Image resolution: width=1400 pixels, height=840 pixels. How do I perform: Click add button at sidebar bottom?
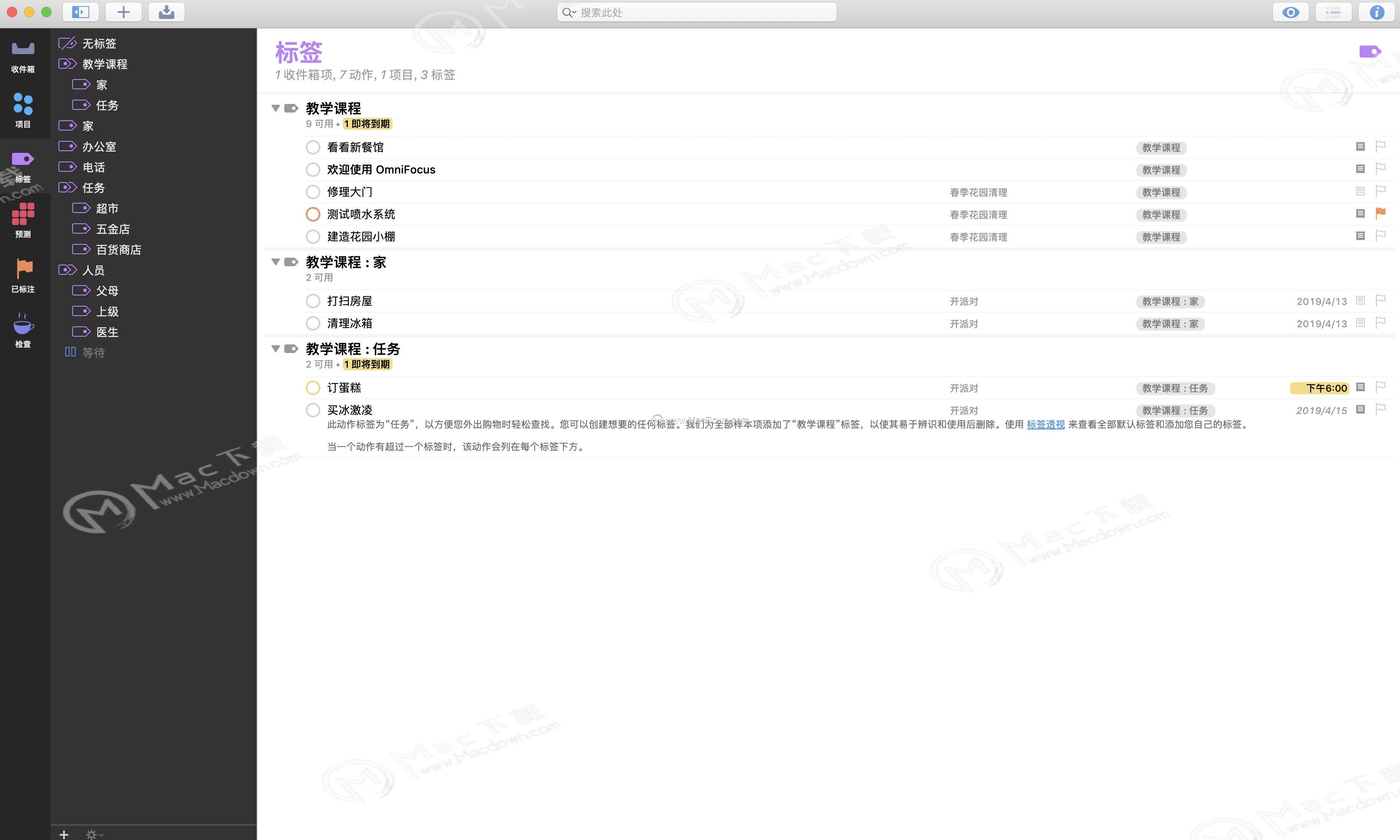coord(64,834)
